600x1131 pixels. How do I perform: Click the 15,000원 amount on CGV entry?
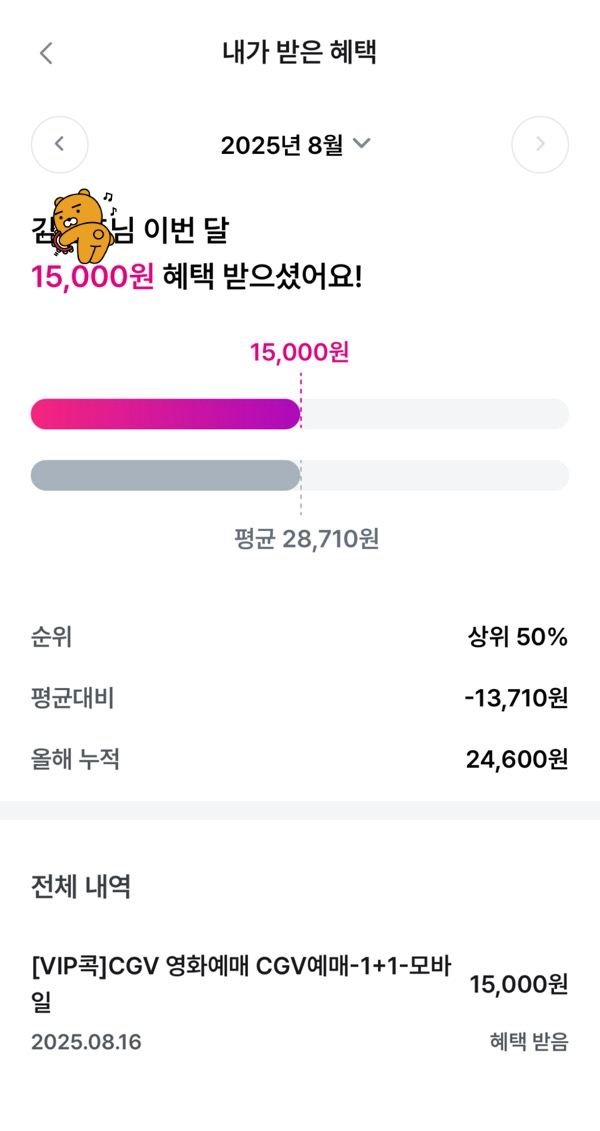(519, 985)
